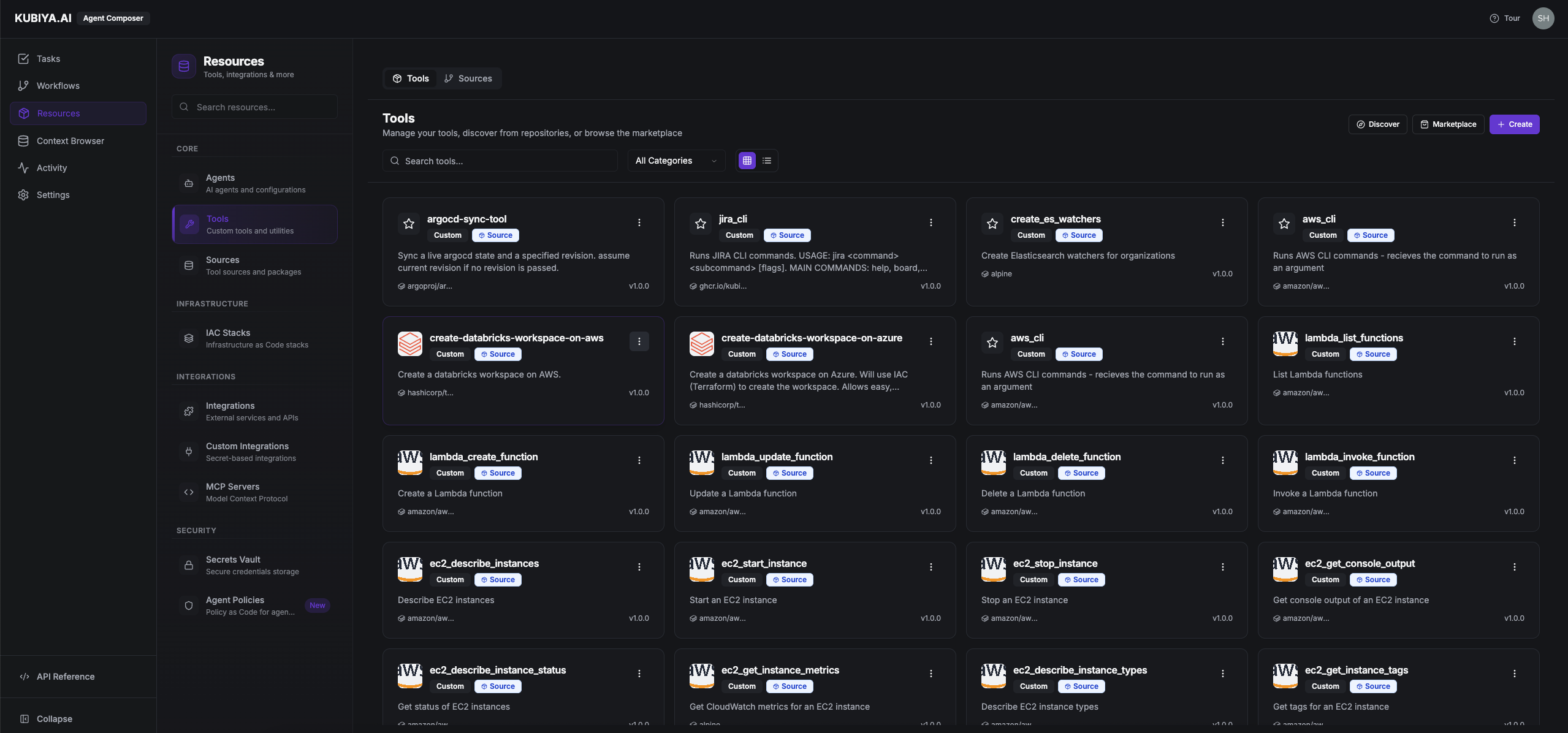Toggle favorite on create_es_watchers
1568x733 pixels.
click(x=992, y=224)
